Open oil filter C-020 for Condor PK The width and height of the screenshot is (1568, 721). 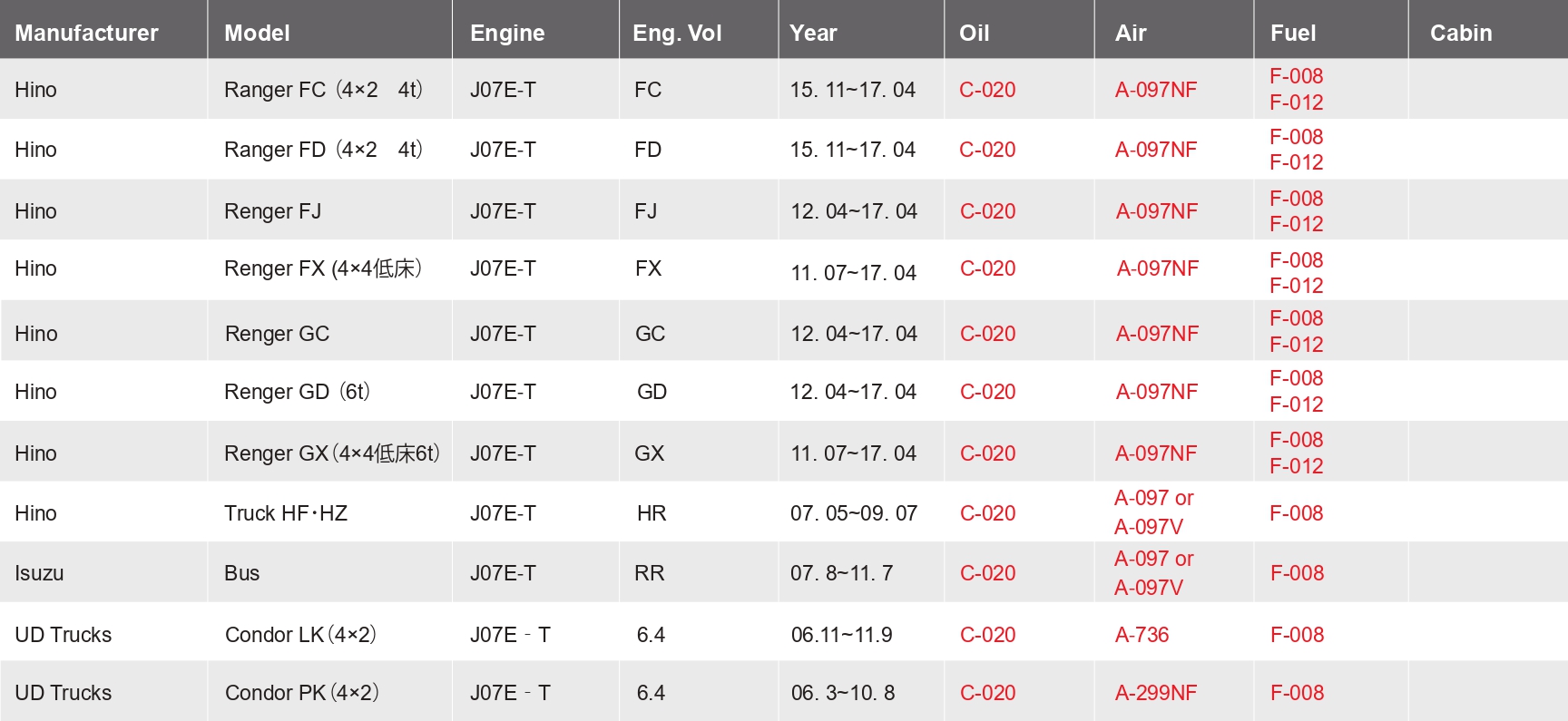point(988,693)
